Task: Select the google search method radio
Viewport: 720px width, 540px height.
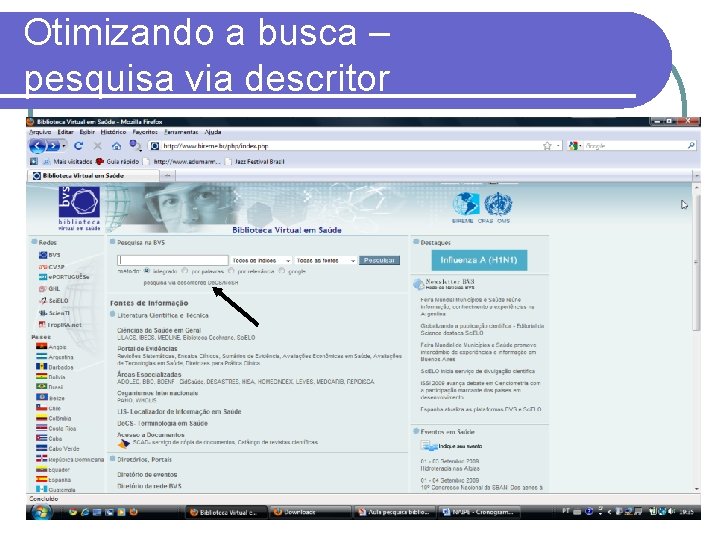Action: (282, 271)
